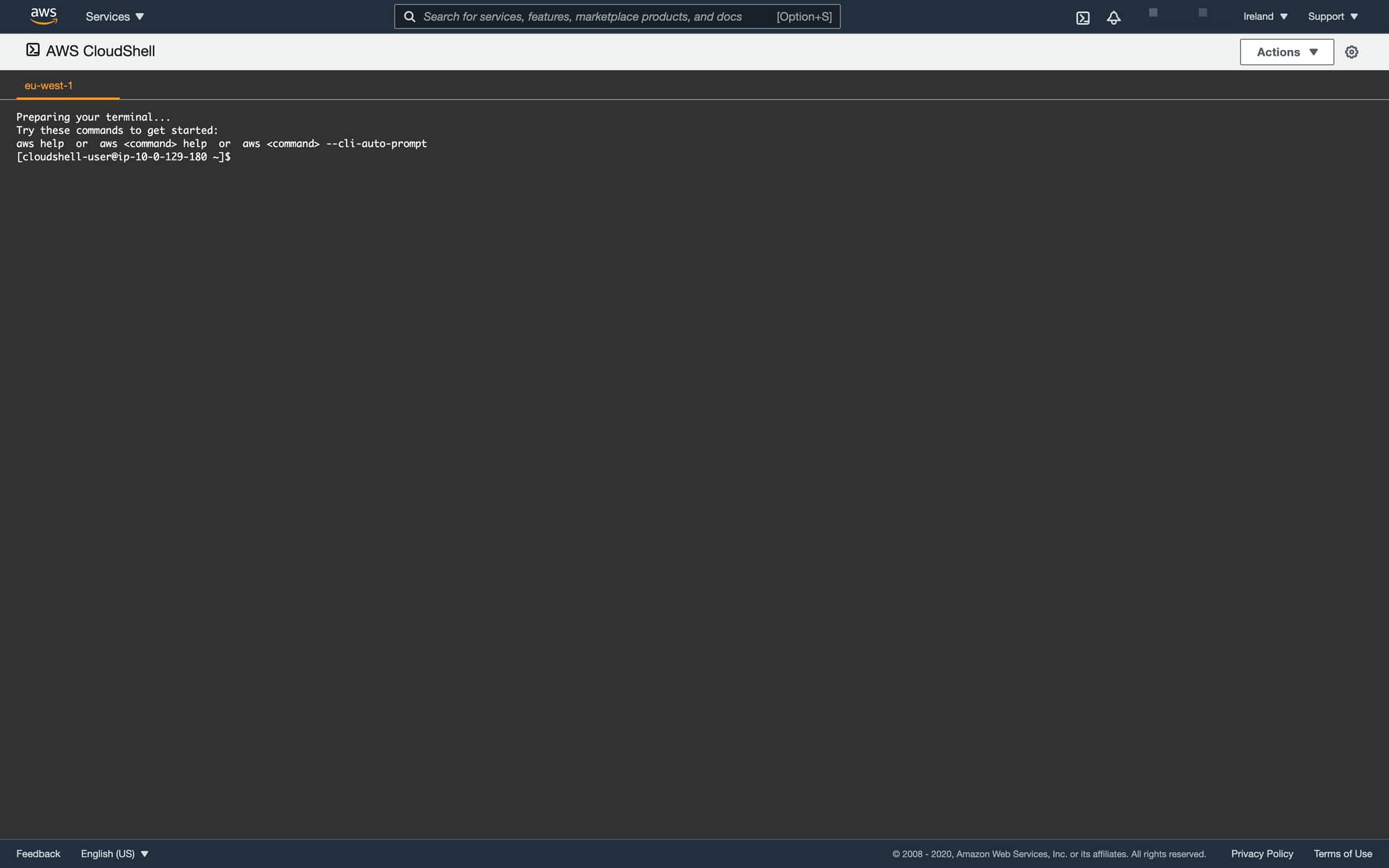Open the Services menu
This screenshot has width=1389, height=868.
115,17
